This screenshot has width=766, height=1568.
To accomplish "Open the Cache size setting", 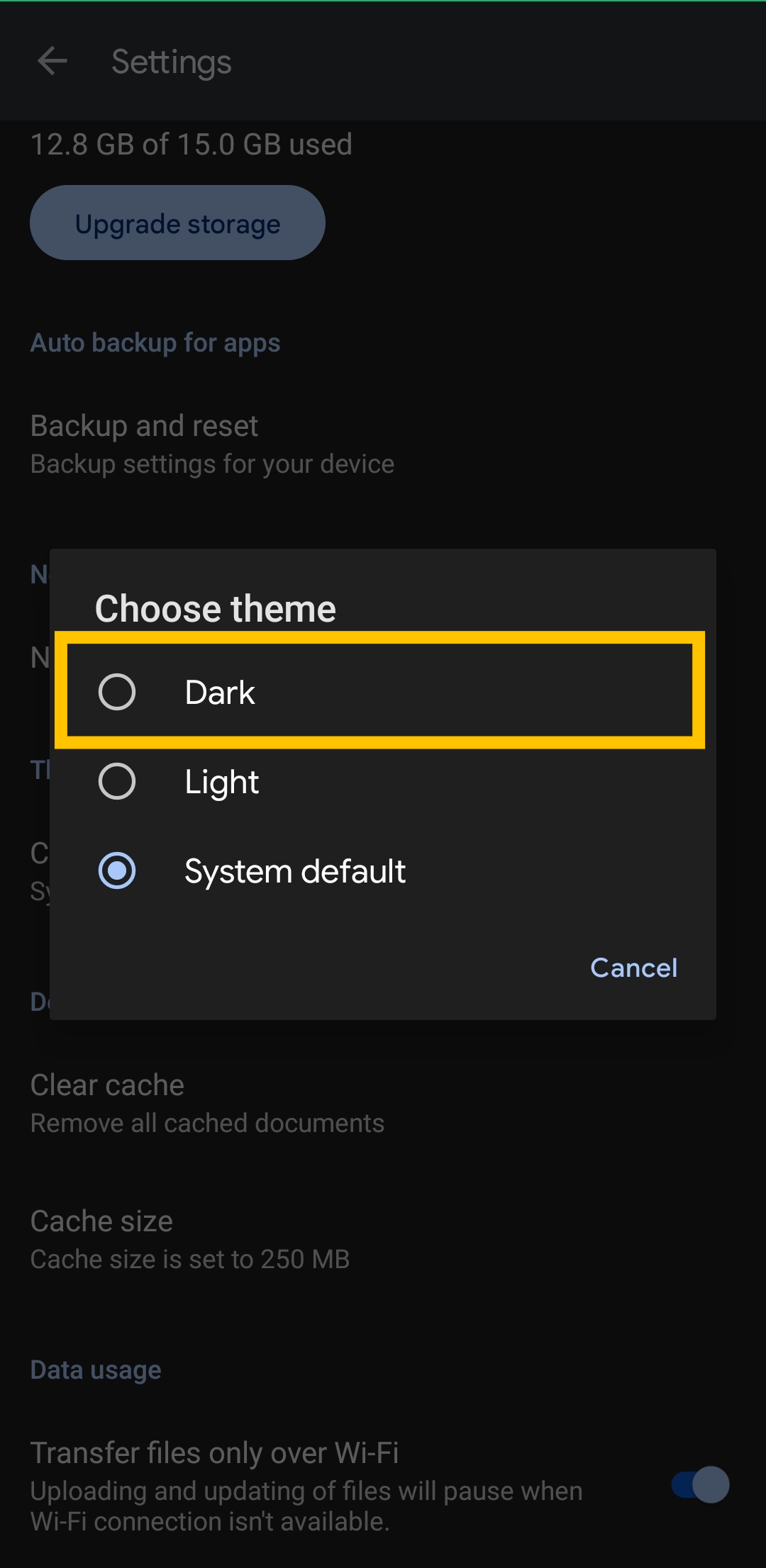I will [x=101, y=1221].
